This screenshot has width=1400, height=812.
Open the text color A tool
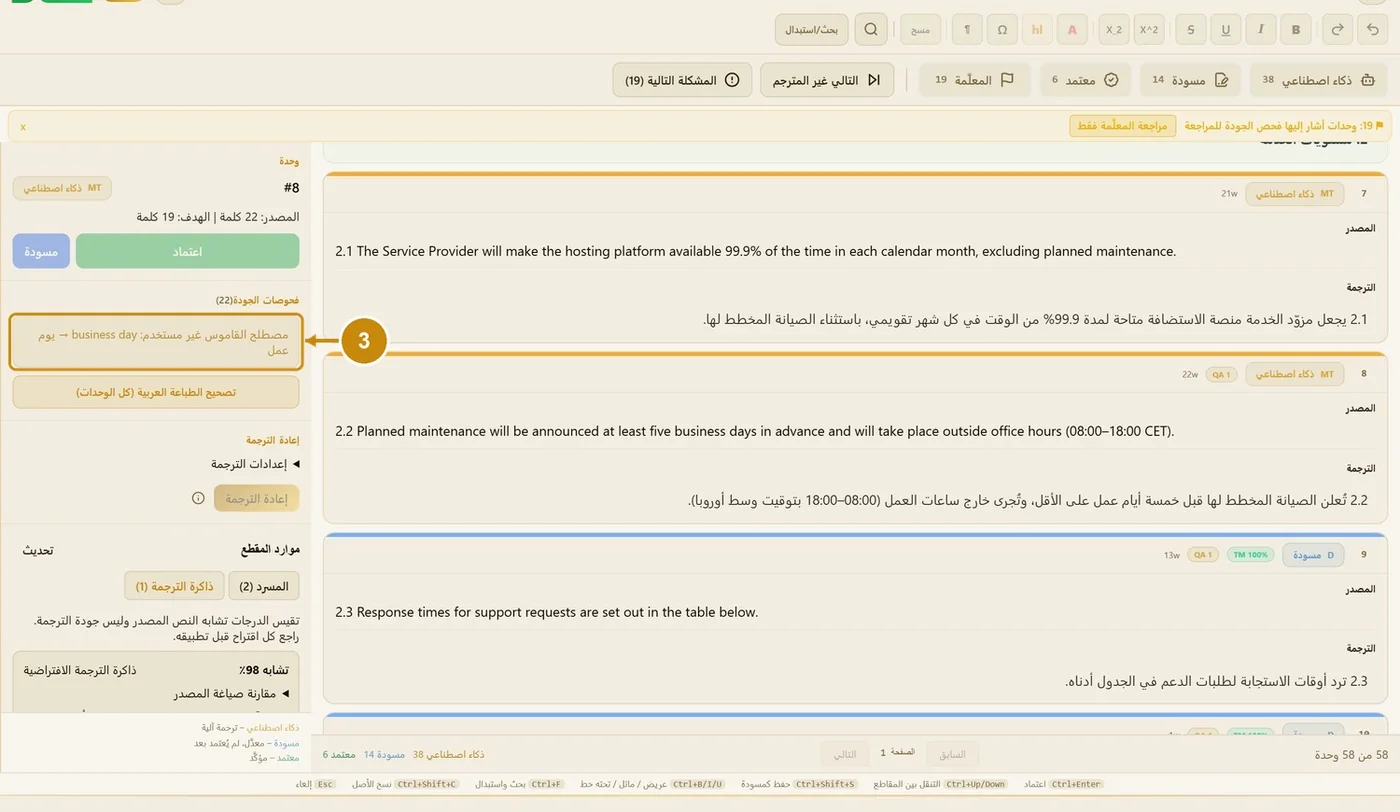coord(1072,30)
